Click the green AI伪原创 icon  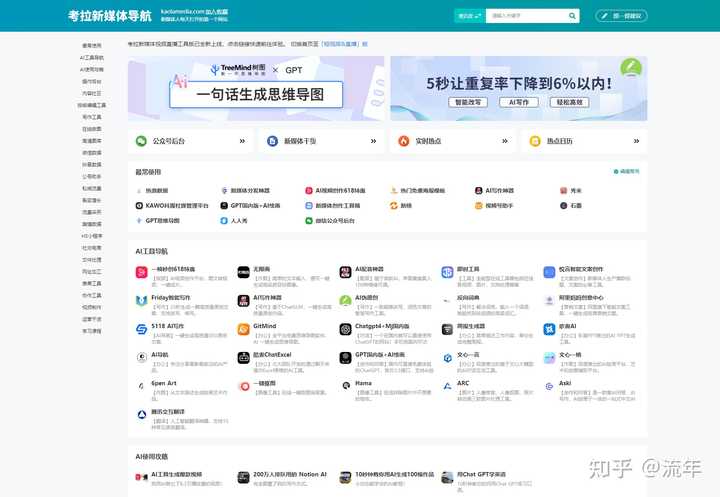345,301
